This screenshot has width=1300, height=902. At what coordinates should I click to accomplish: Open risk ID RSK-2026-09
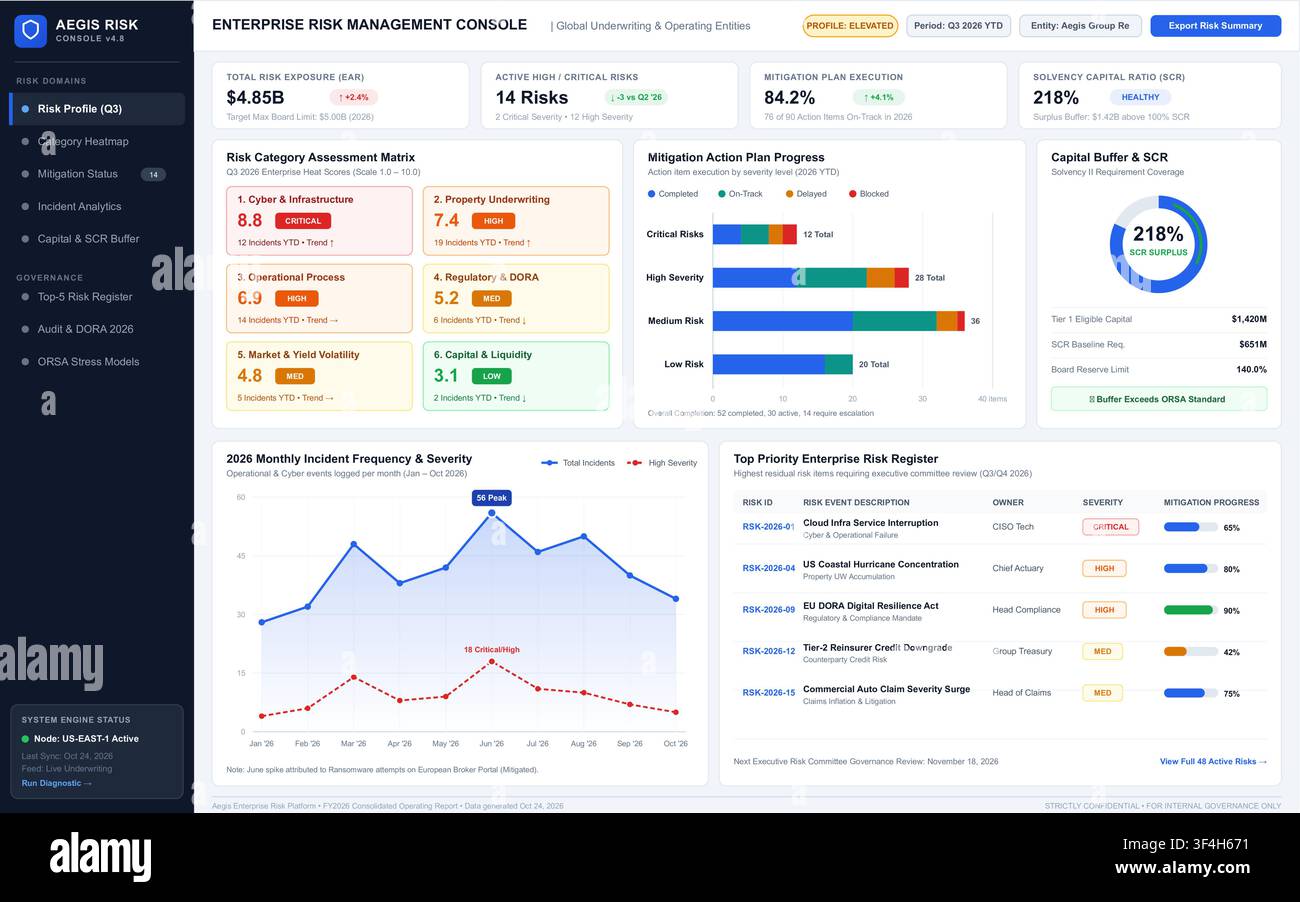click(768, 610)
